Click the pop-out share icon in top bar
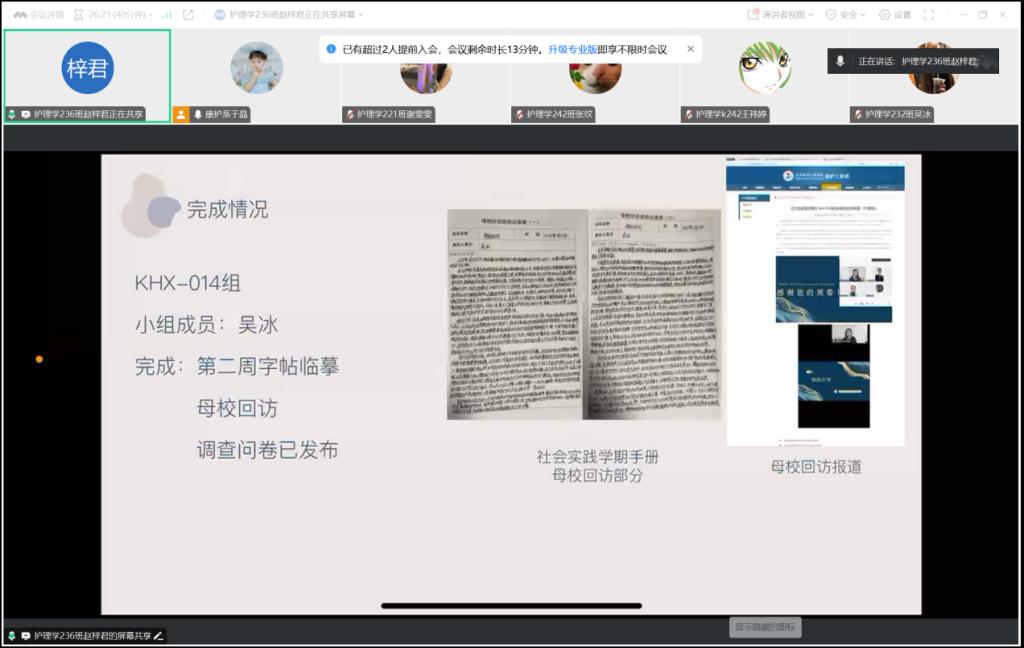Screen dimensions: 1024x648 (x=188, y=15)
